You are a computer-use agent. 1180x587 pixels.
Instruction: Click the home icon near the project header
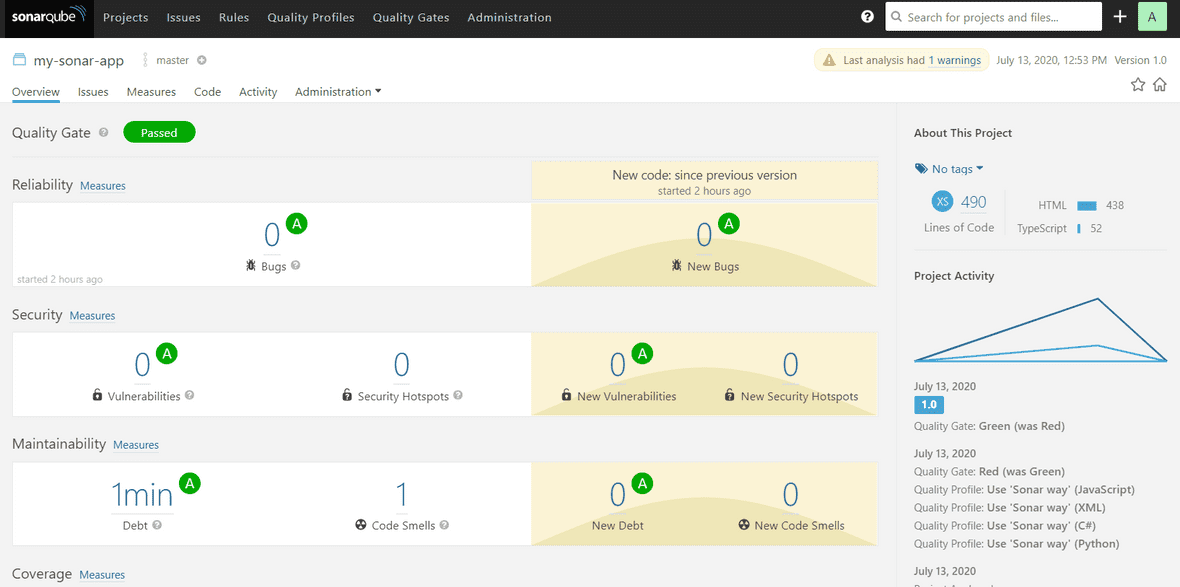click(1159, 84)
